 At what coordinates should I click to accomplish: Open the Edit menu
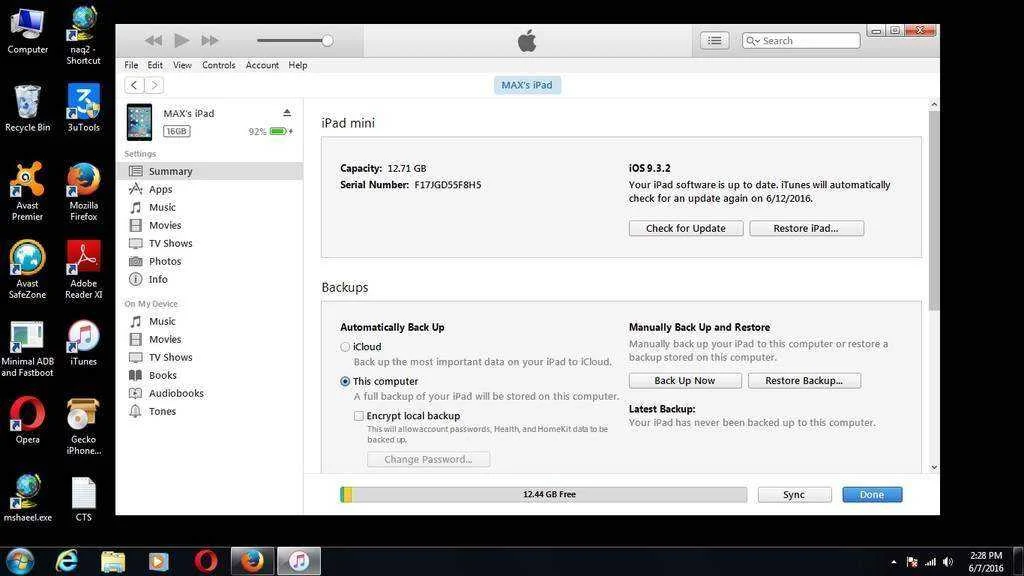(155, 65)
